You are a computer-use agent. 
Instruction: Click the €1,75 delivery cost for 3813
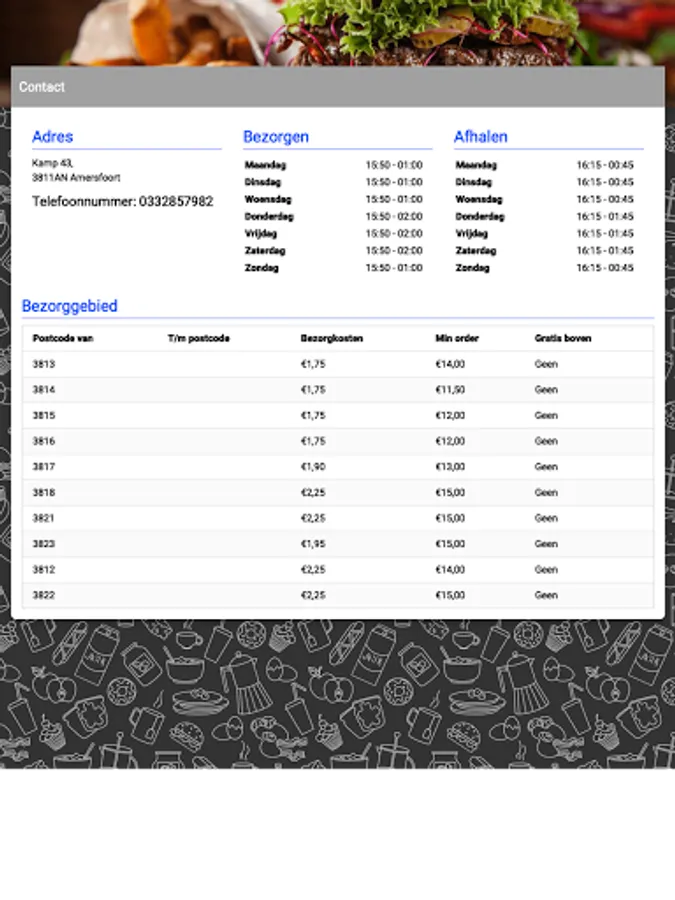(313, 364)
